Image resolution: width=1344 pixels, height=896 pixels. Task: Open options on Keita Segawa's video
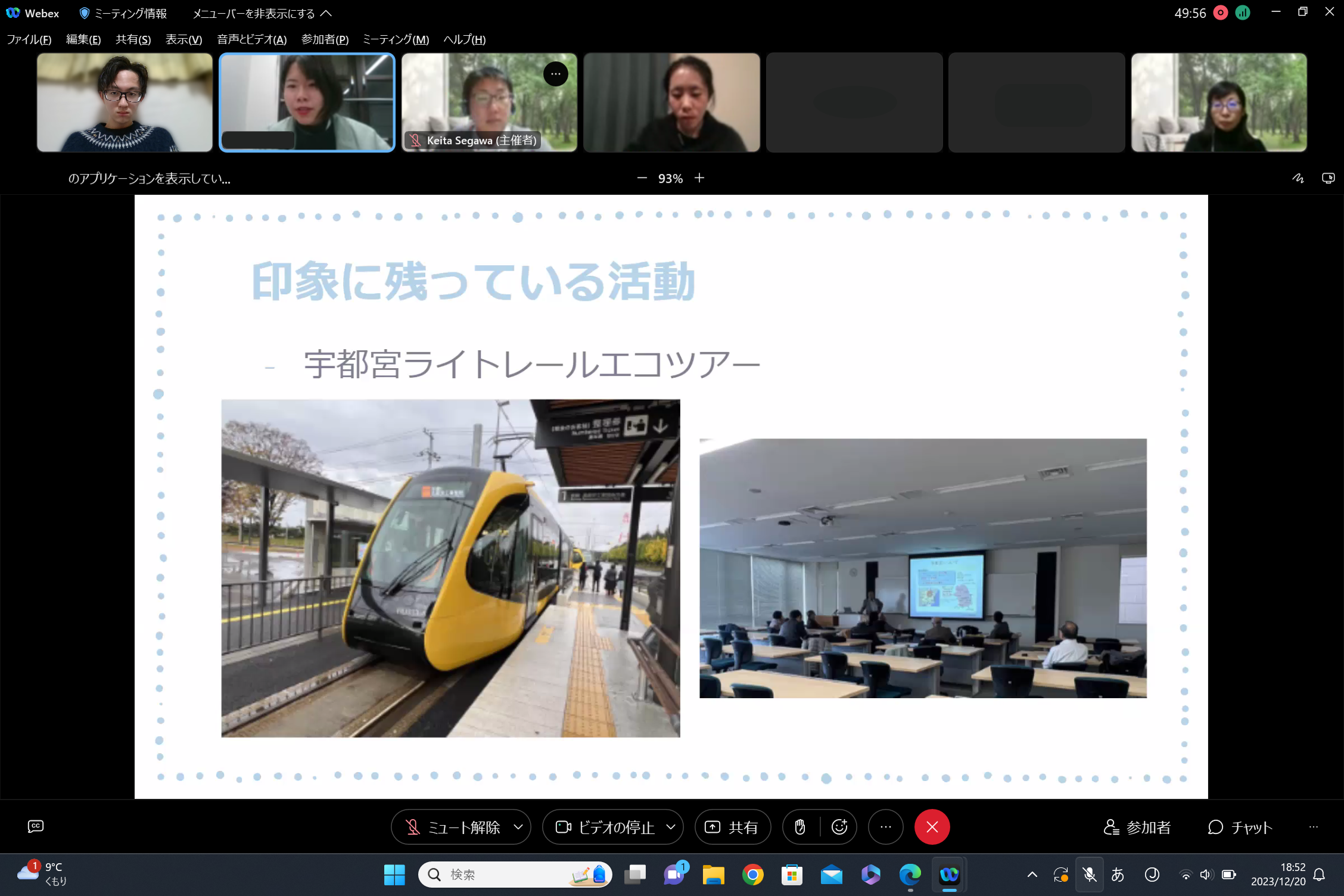tap(555, 74)
